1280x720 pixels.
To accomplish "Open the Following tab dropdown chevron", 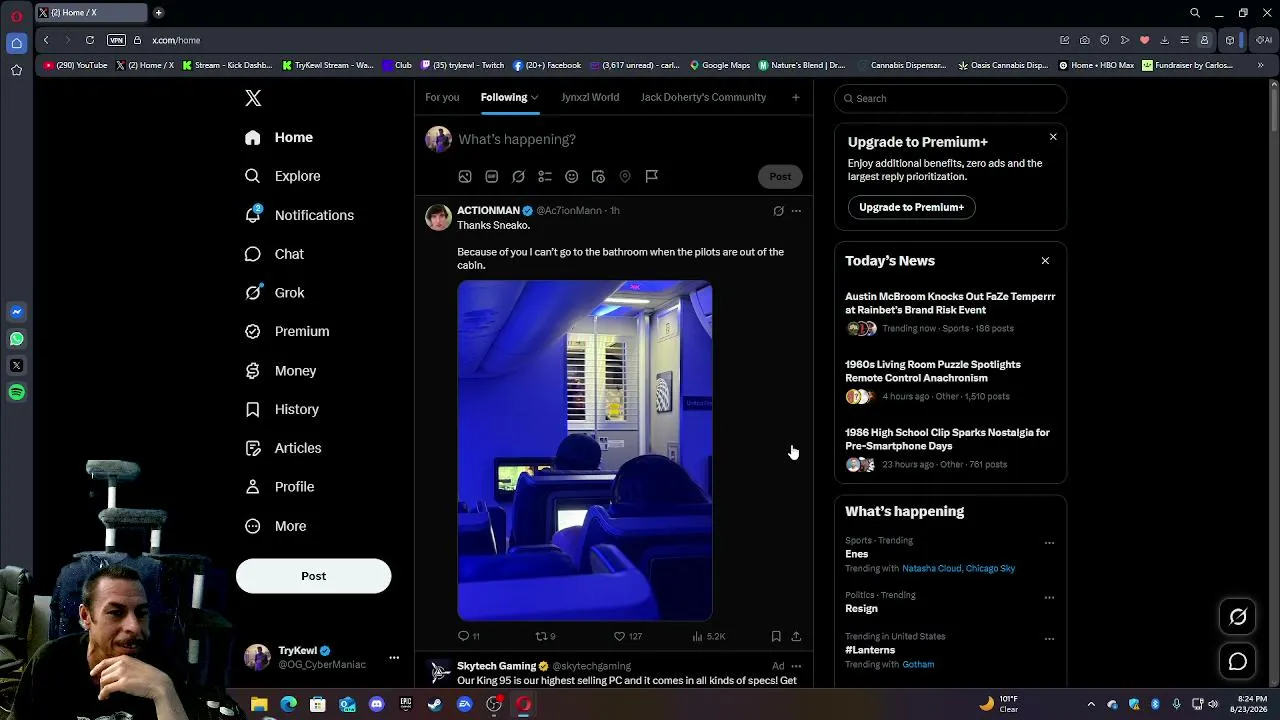I will pos(535,98).
